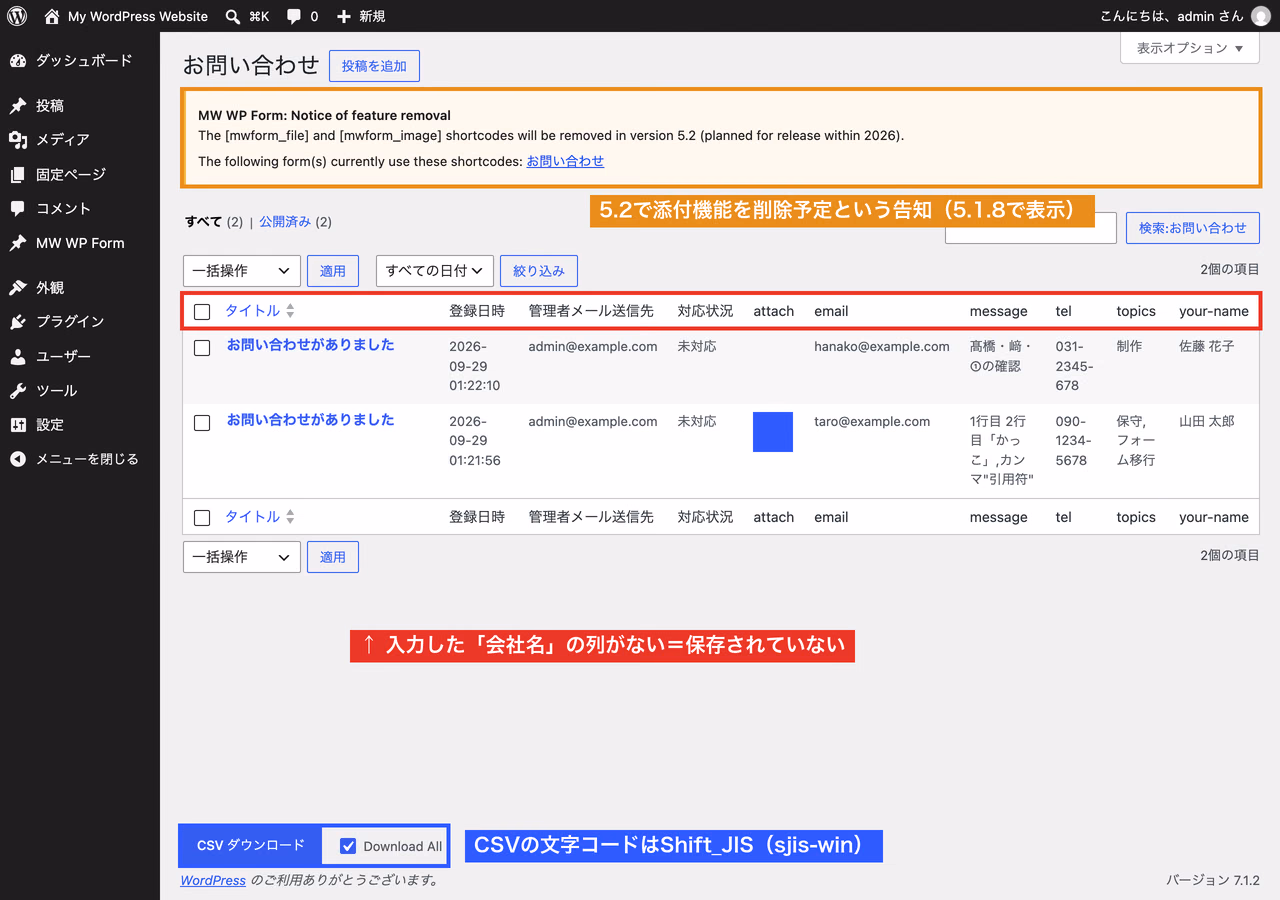
Task: Open the admin user avatar
Action: [x=1260, y=16]
